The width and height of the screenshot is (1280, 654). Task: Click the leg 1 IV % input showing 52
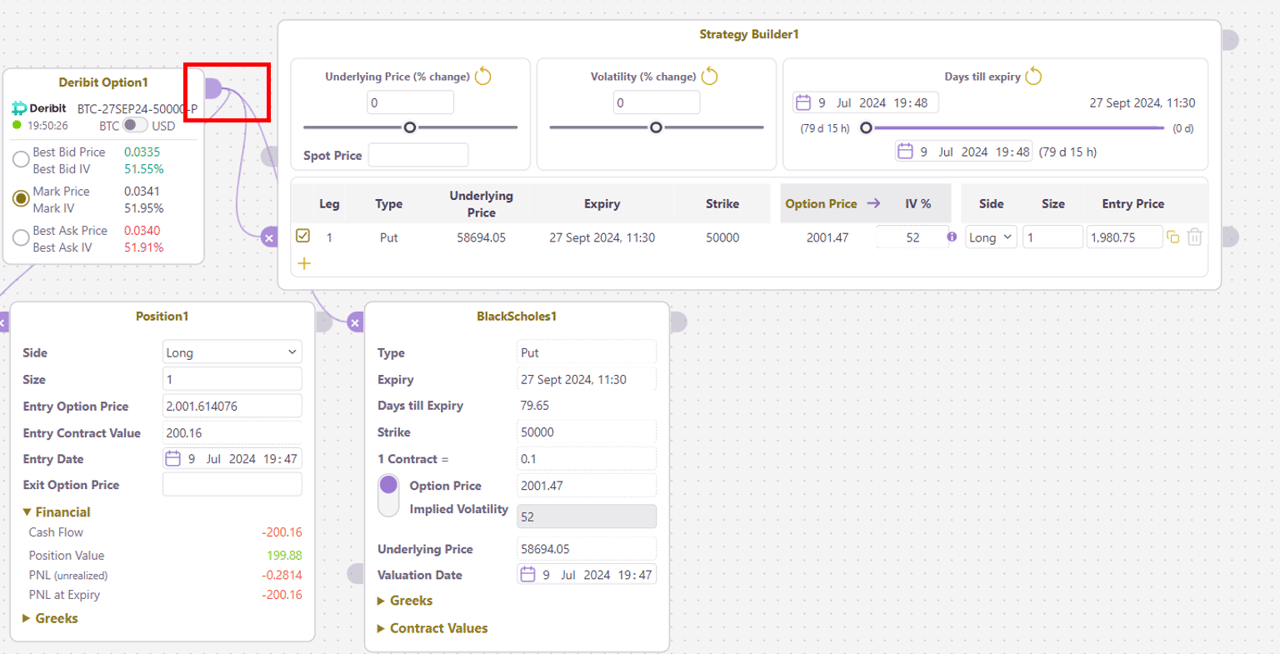click(910, 237)
